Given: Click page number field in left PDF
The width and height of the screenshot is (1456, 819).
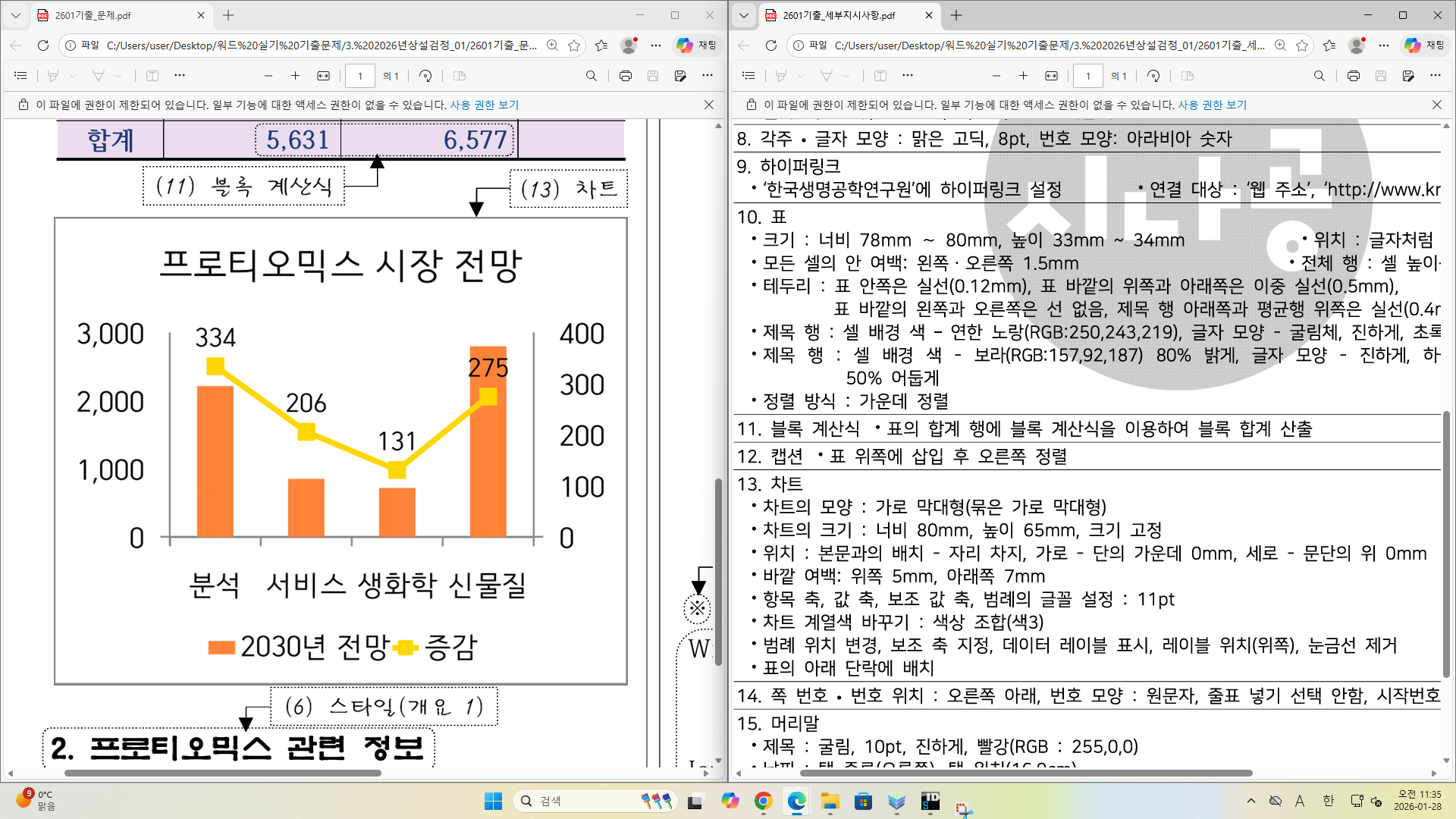Looking at the screenshot, I should pyautogui.click(x=360, y=76).
